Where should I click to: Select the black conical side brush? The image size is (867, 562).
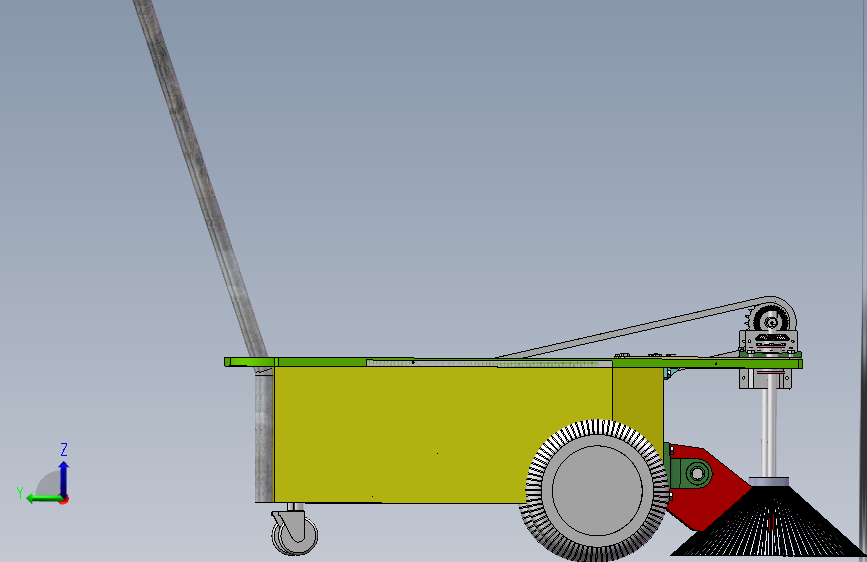click(x=769, y=520)
